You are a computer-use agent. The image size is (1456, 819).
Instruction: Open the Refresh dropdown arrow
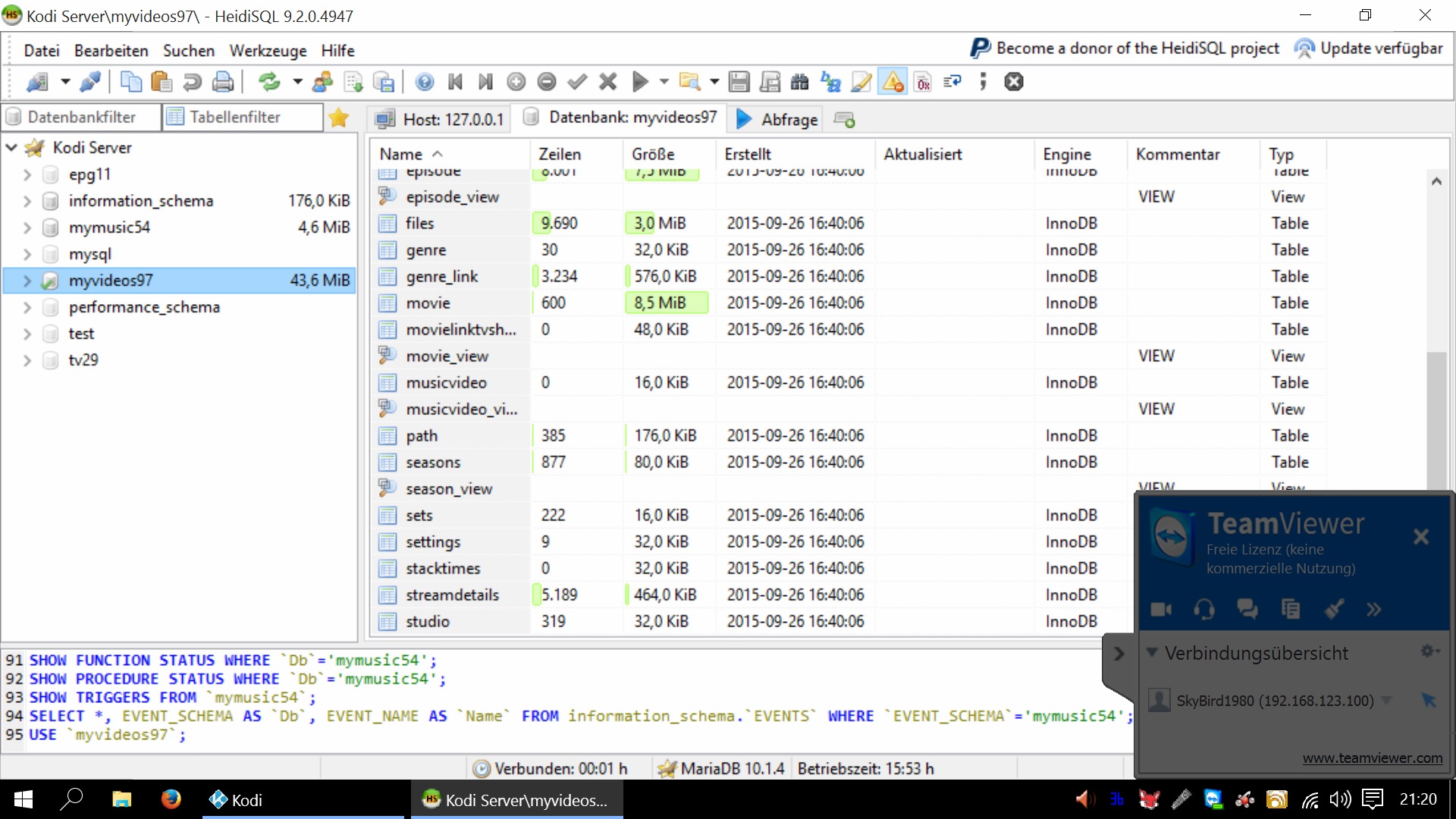[x=297, y=81]
